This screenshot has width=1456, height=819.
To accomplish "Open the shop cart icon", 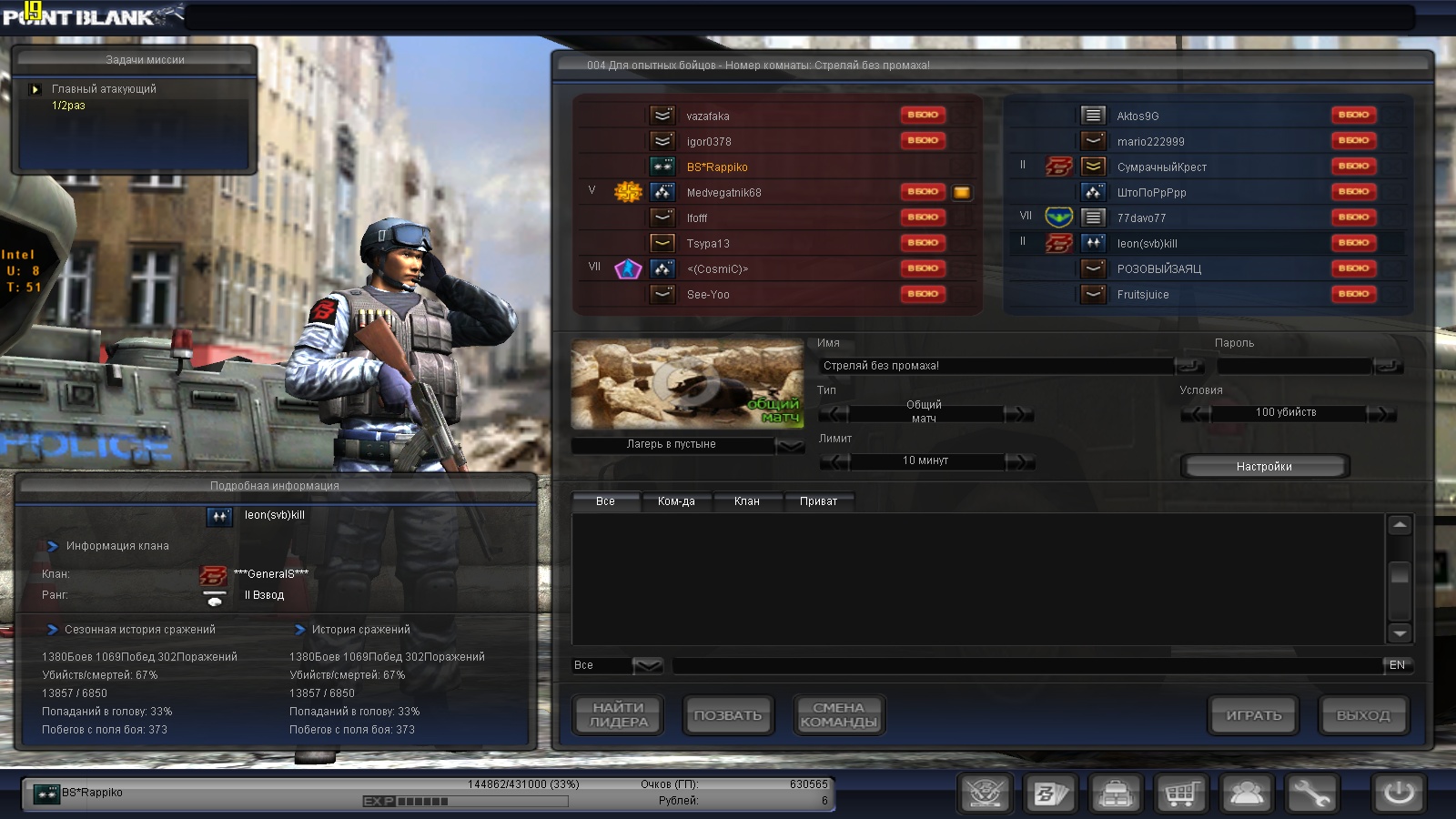I will coord(1181,794).
